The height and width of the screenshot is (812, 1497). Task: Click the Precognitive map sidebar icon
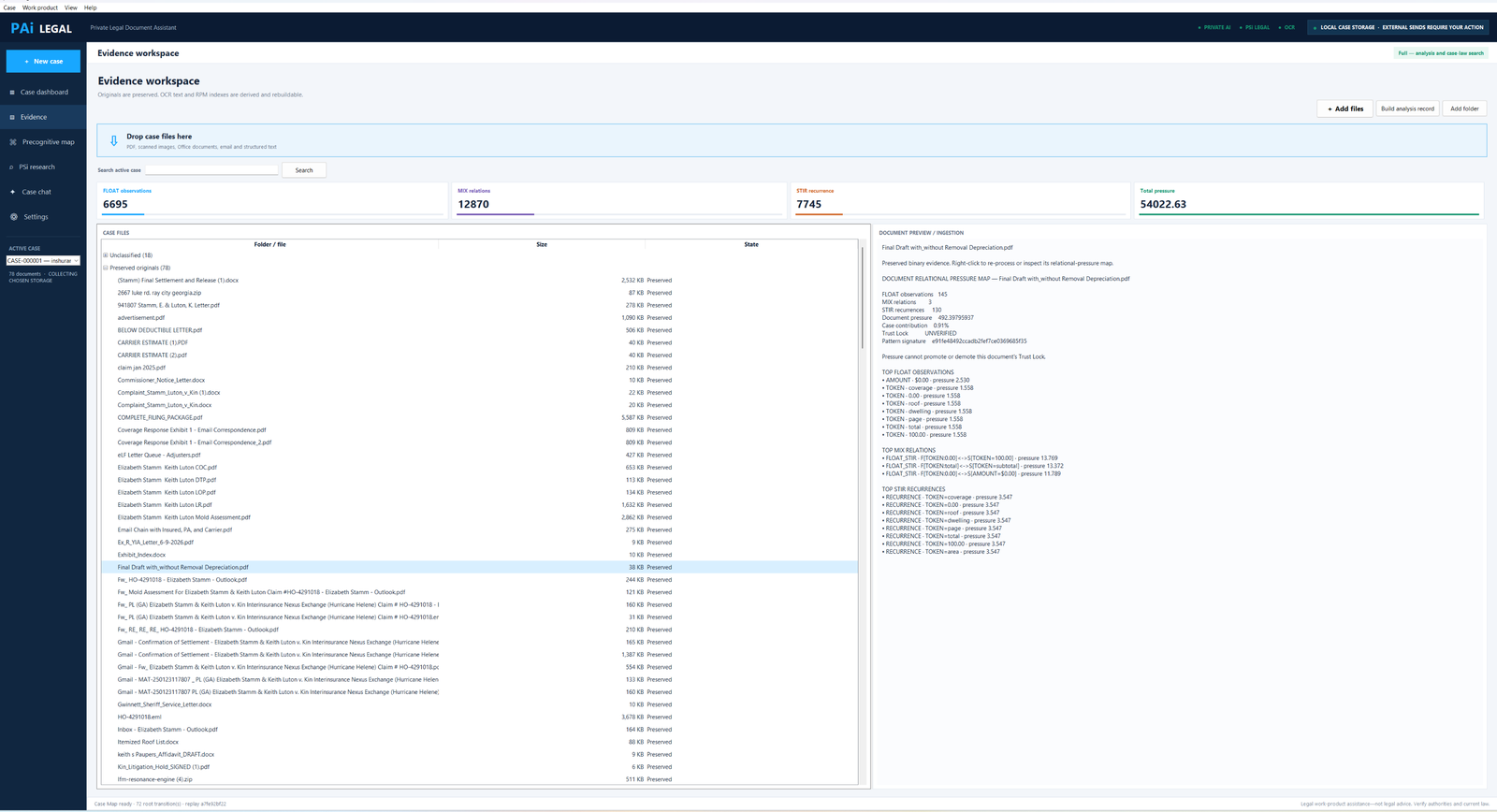13,142
